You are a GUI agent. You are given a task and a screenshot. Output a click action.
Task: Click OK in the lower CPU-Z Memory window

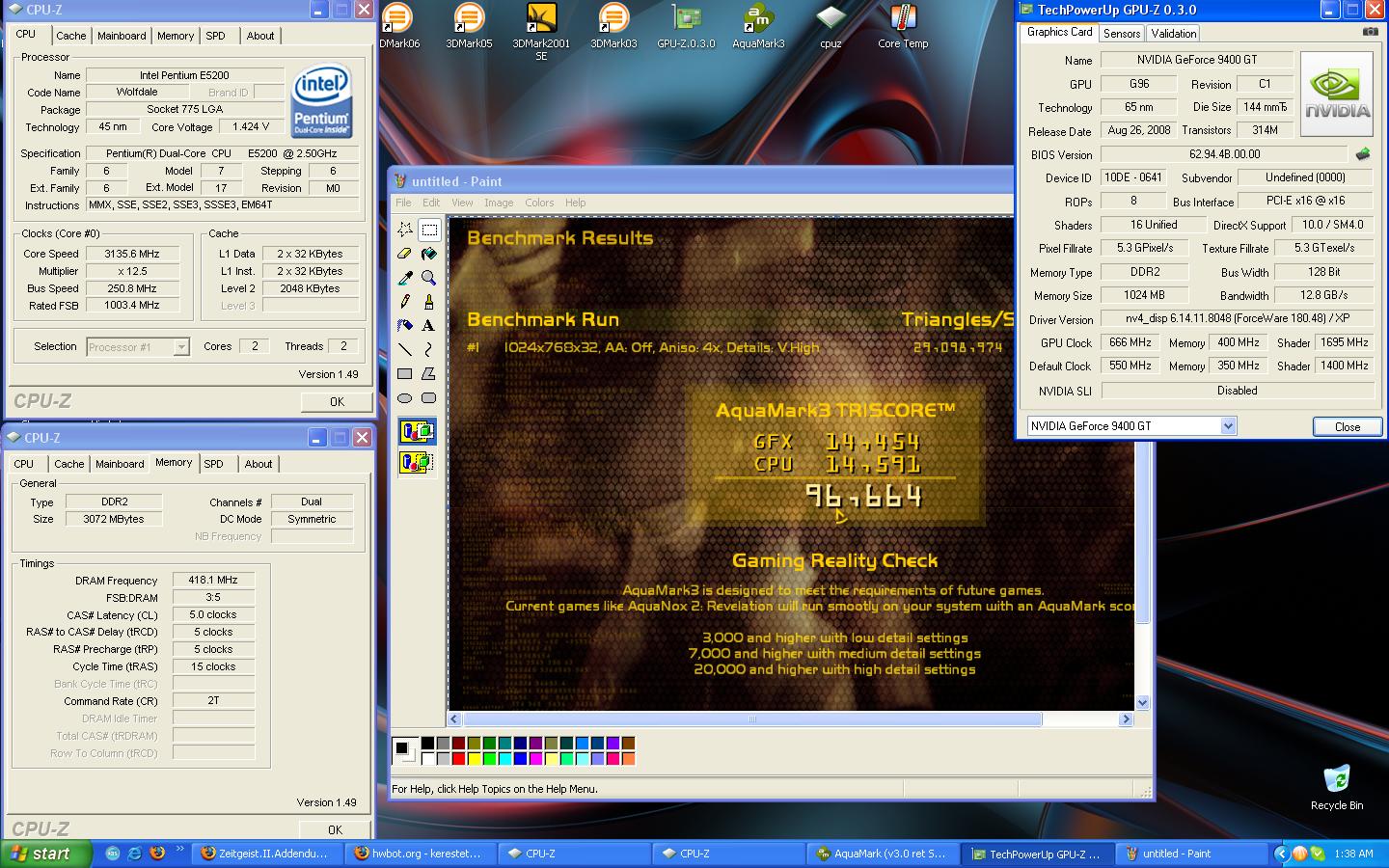pos(335,829)
